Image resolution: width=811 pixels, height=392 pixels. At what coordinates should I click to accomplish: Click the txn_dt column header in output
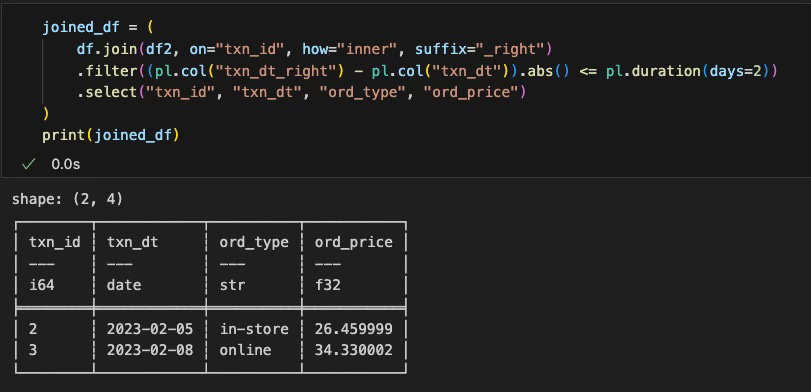coord(132,242)
